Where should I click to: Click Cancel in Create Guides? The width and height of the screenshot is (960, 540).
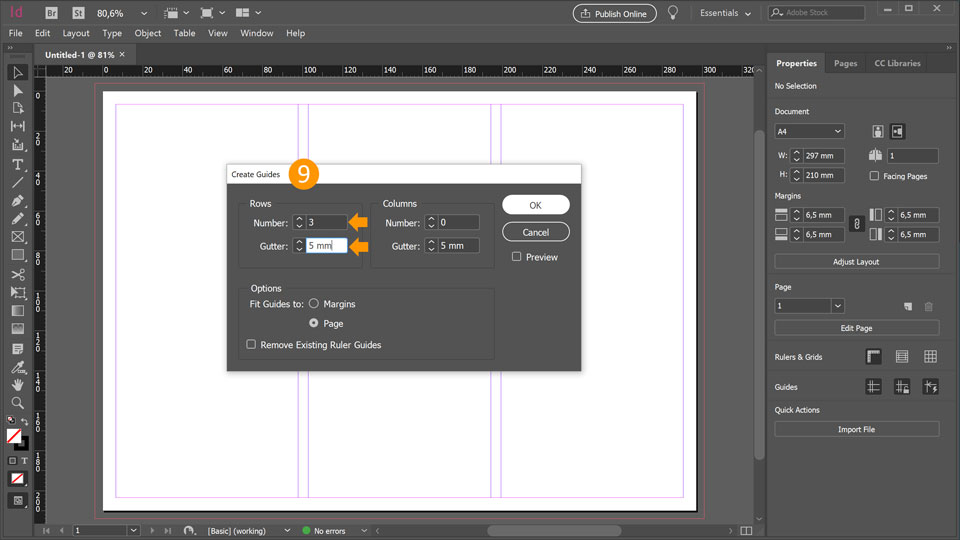pyautogui.click(x=536, y=232)
